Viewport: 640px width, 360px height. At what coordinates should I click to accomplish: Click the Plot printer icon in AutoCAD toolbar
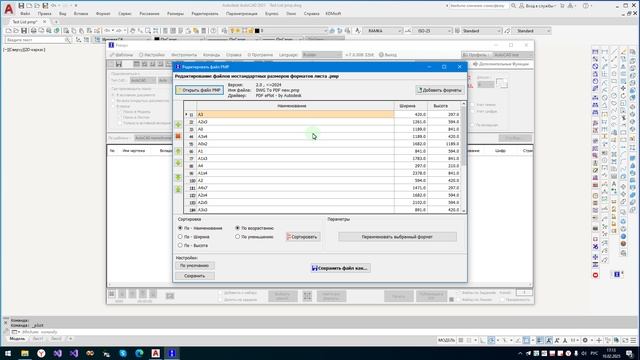[33, 31]
